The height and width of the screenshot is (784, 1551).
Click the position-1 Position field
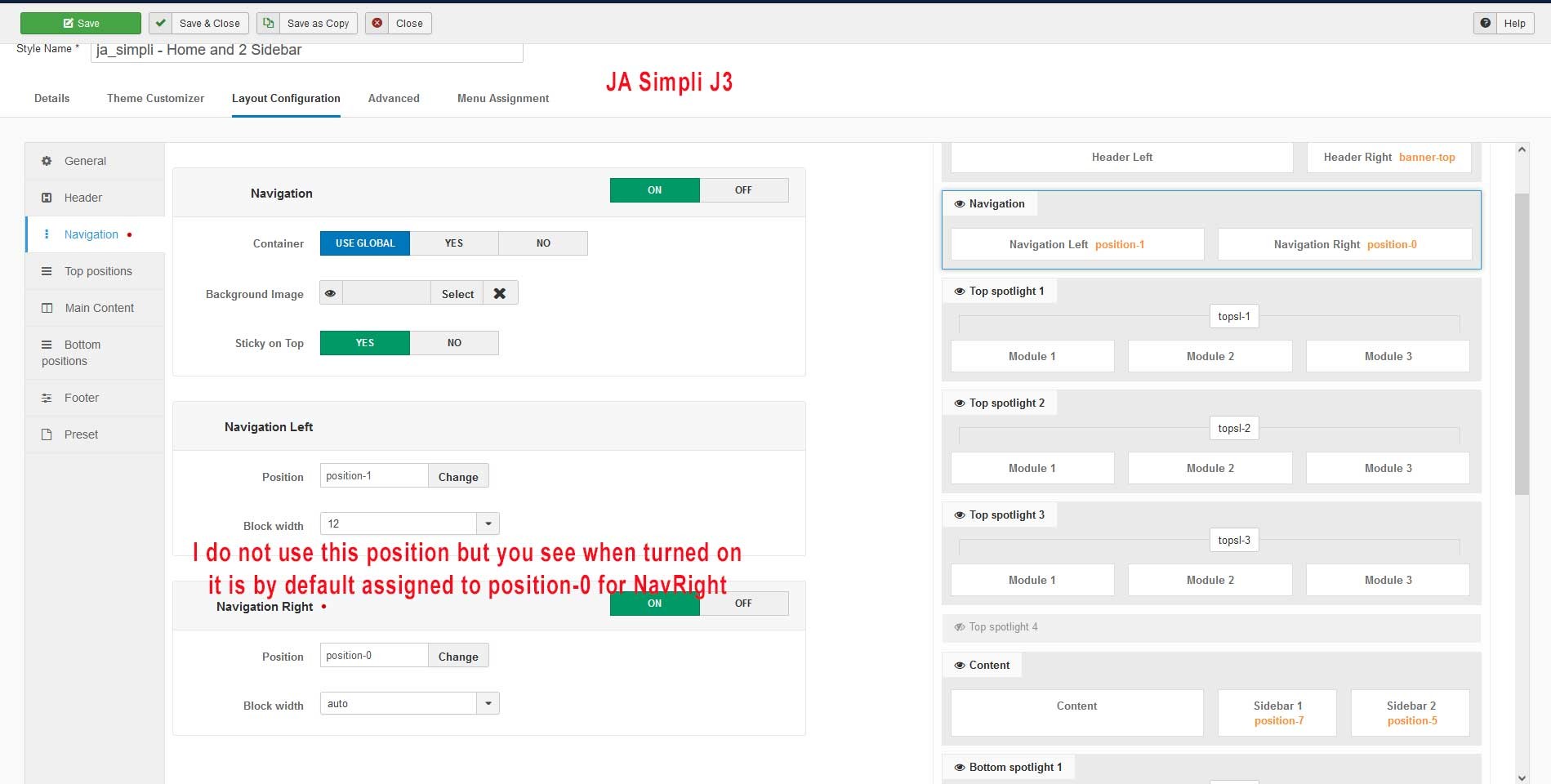click(x=374, y=476)
